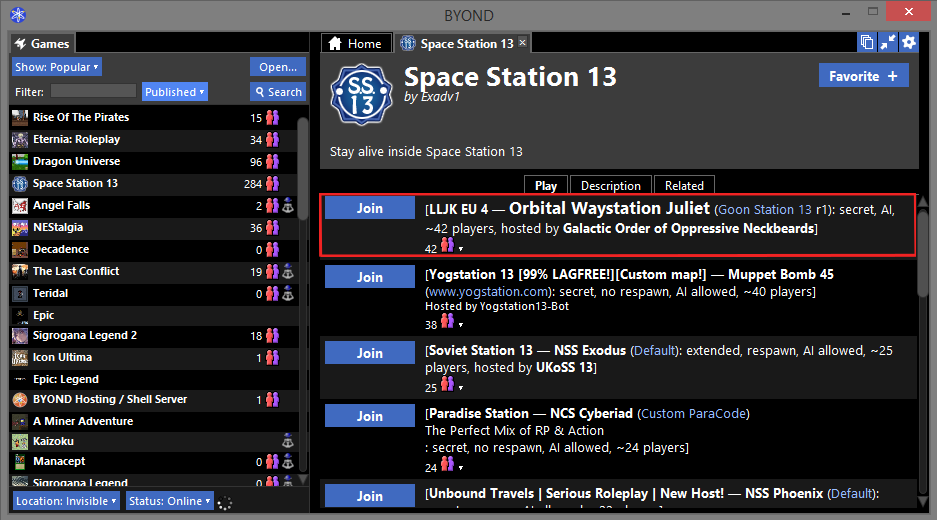
Task: Open Location: Invisible dropdown
Action: pos(66,501)
